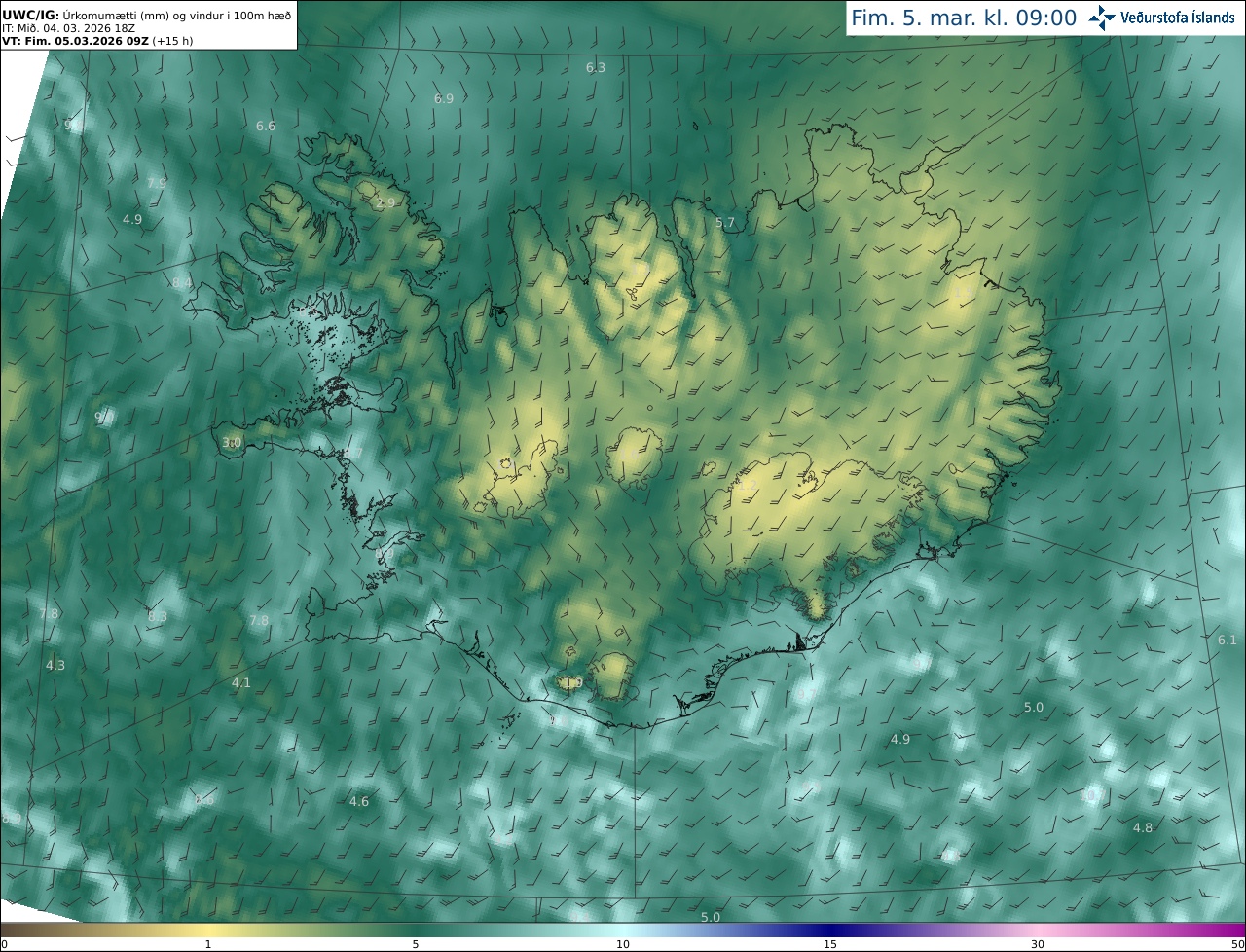
Task: Select the 8.4 map value
Action: point(181,282)
